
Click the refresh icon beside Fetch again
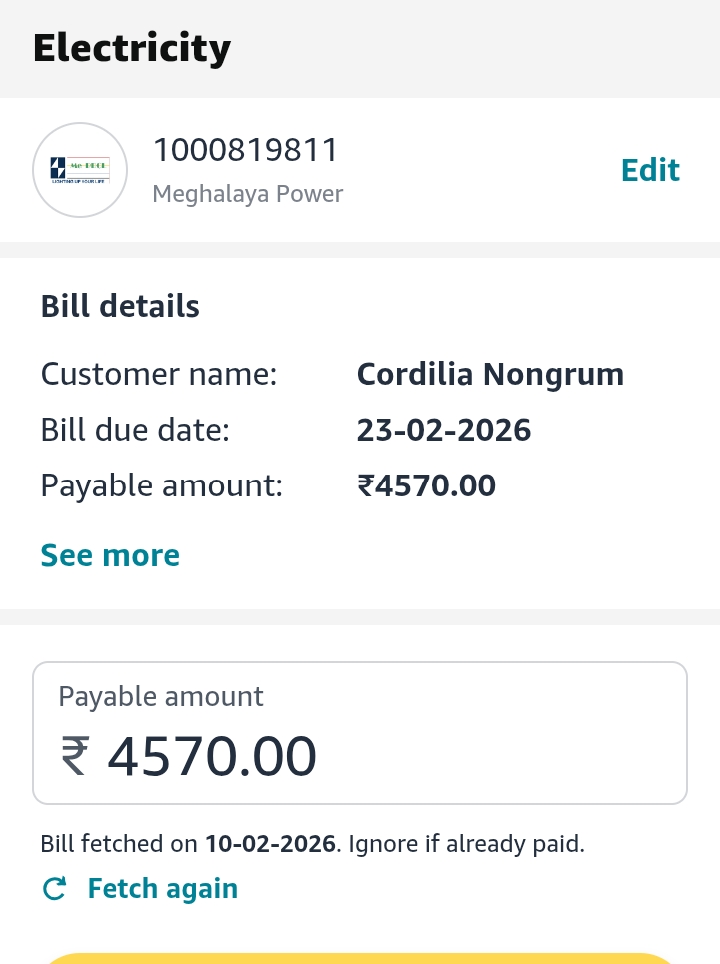click(55, 889)
